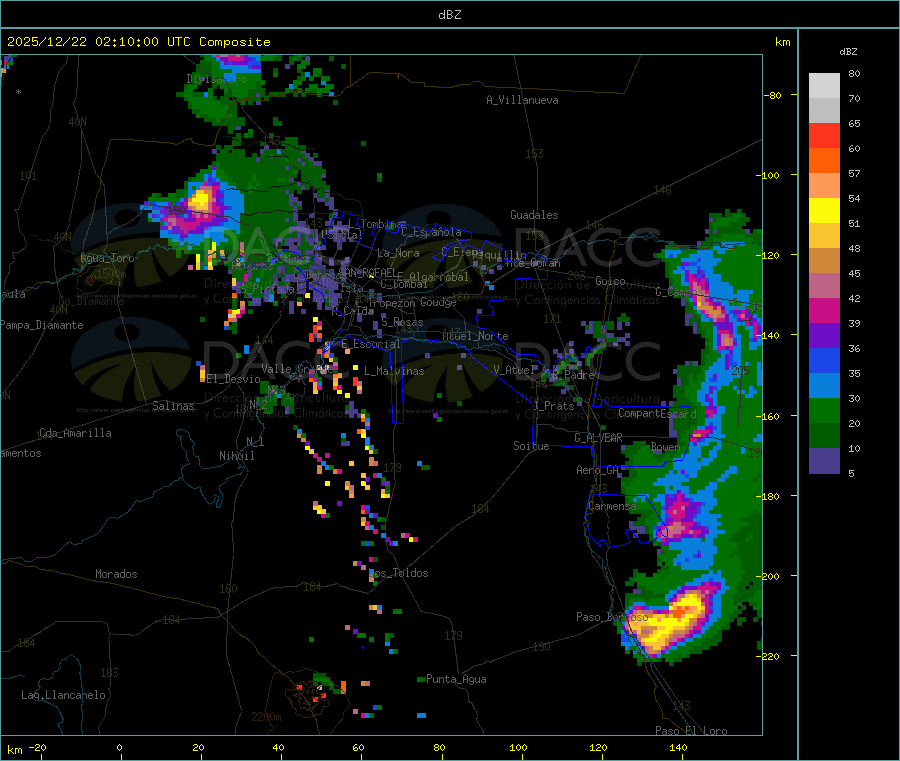
Task: Select the green 20-30 dBZ legend band
Action: pos(824,410)
